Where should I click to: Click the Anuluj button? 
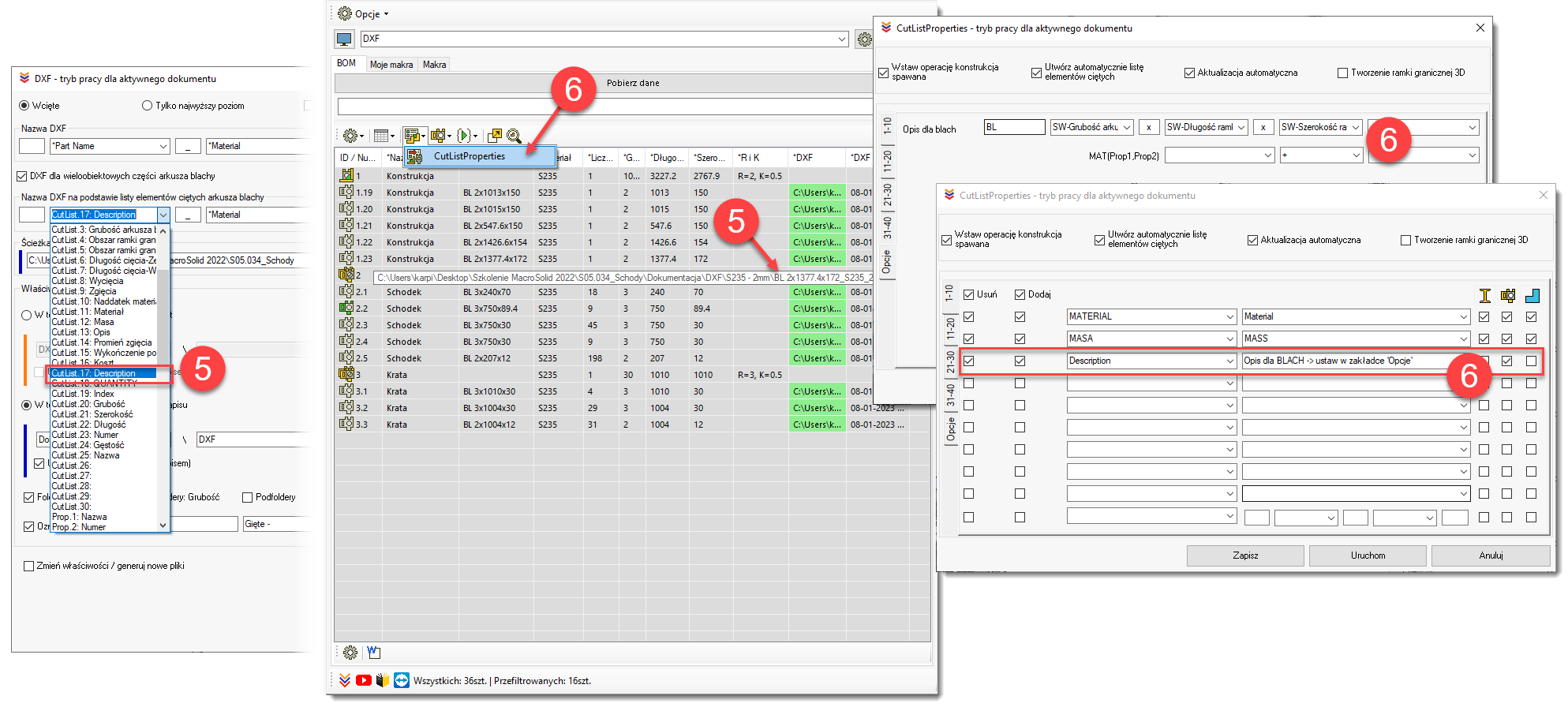tap(1491, 555)
